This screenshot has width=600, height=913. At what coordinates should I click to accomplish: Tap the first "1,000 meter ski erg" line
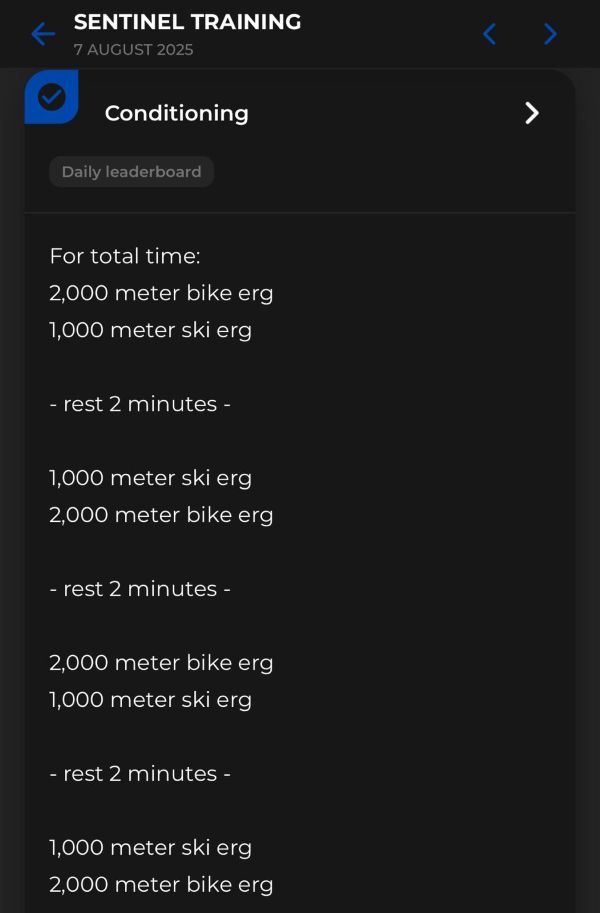tap(150, 330)
